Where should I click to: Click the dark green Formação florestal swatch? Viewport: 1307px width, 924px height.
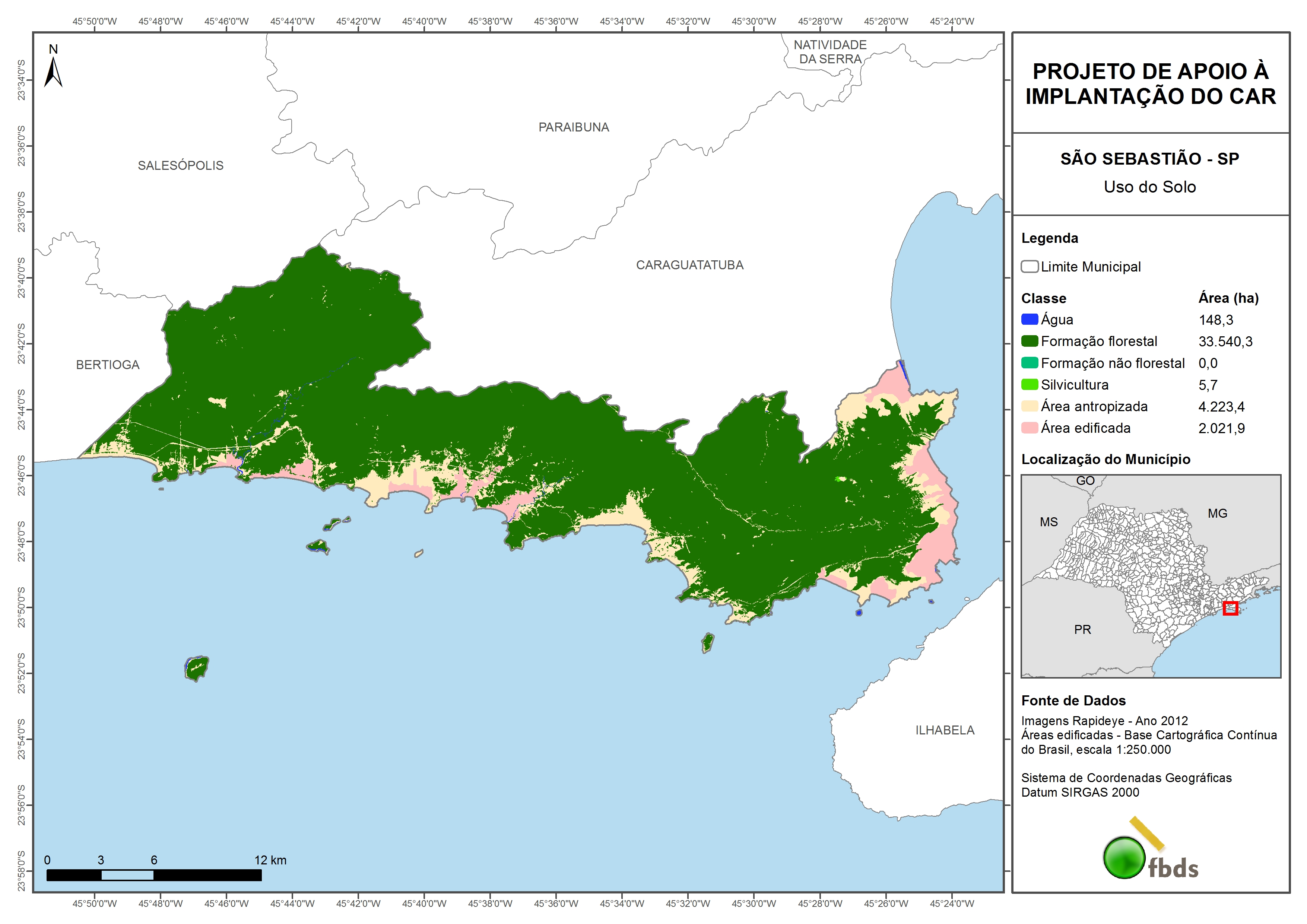[1029, 341]
